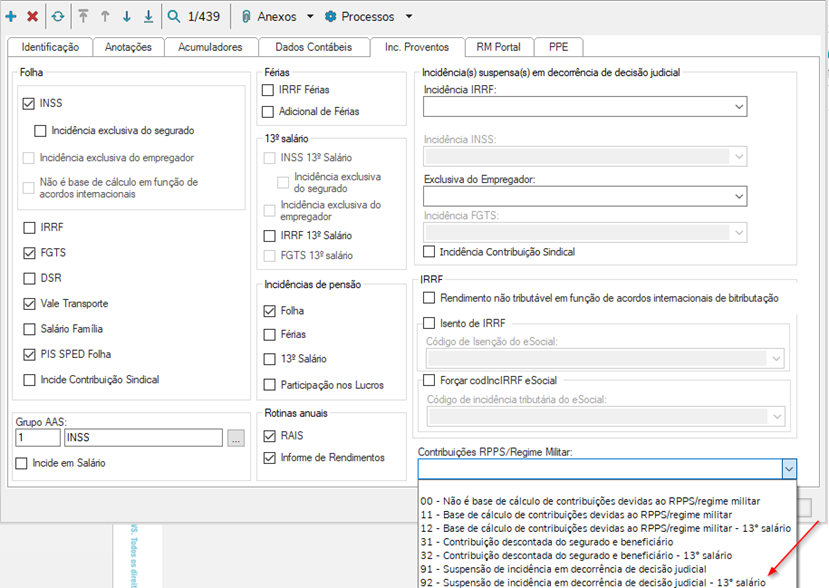Toggle PIS SPED Folha checkbox

tap(29, 355)
